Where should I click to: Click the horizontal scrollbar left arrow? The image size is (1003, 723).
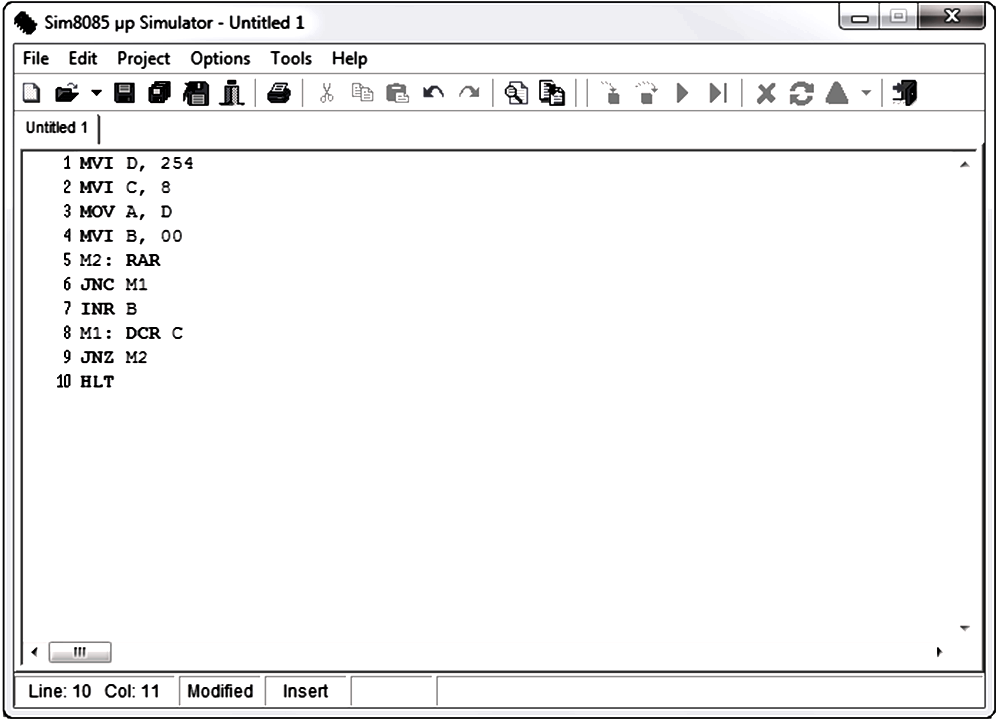click(x=35, y=652)
